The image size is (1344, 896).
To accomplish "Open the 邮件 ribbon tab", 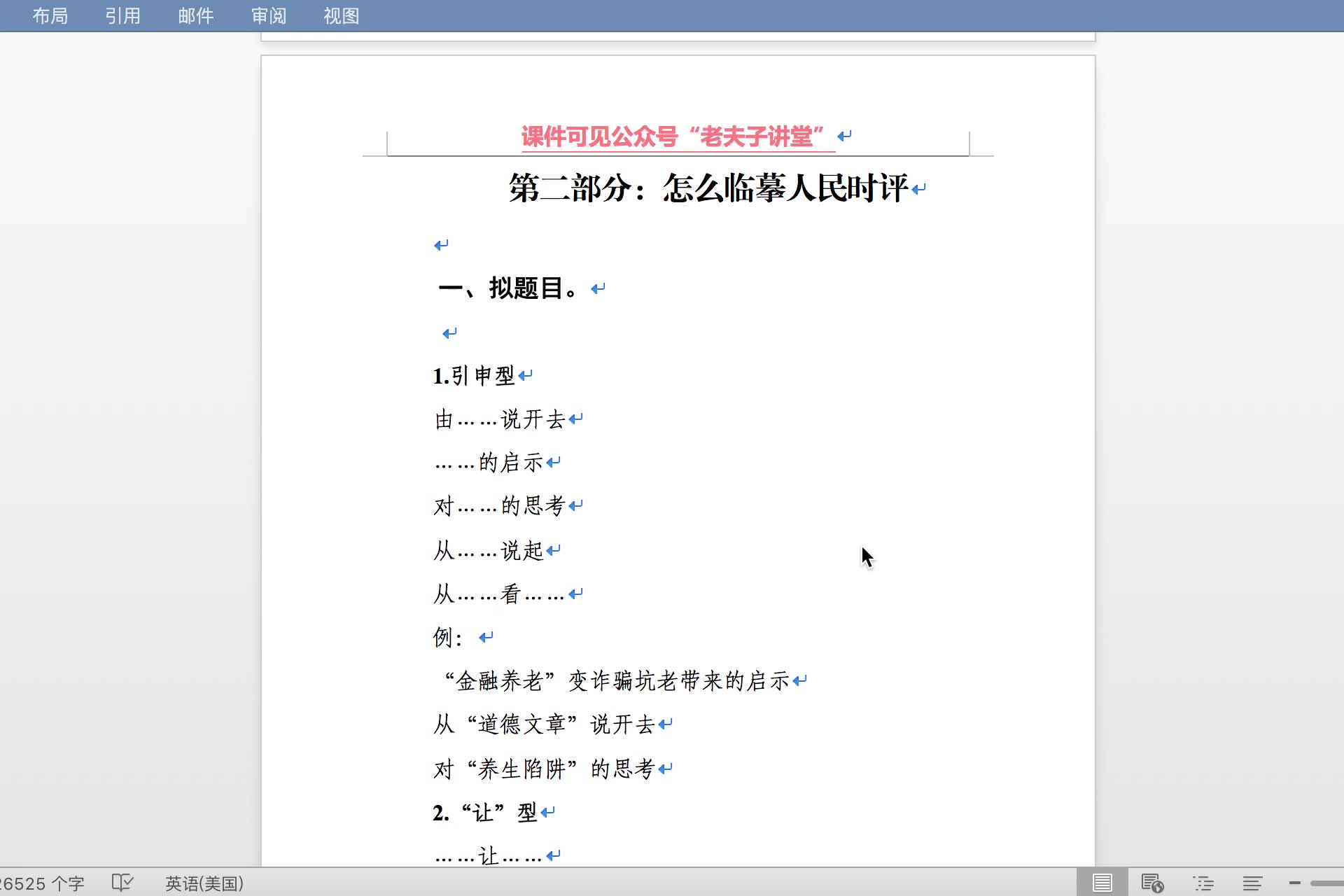I will click(x=195, y=15).
